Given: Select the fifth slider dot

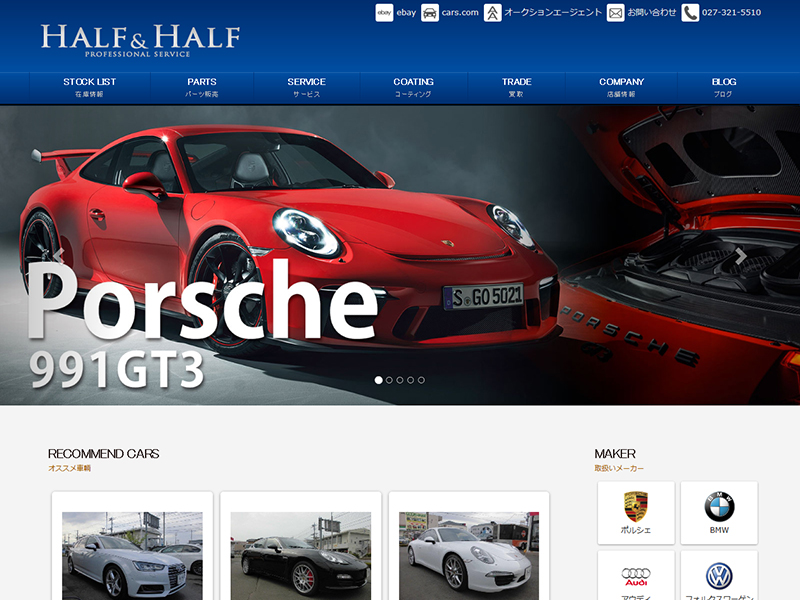Looking at the screenshot, I should click(421, 380).
